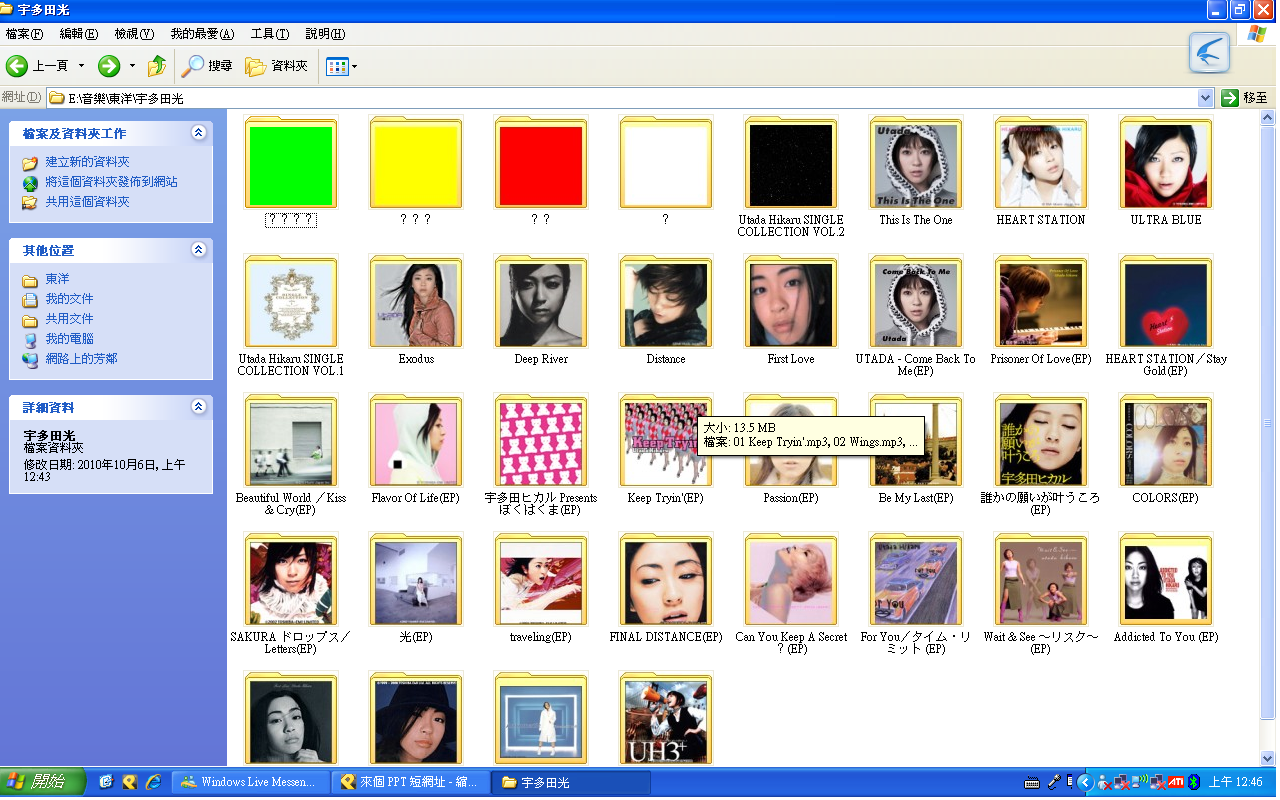Screen dimensions: 1280x800
Task: Select the Deep River folder
Action: [541, 304]
